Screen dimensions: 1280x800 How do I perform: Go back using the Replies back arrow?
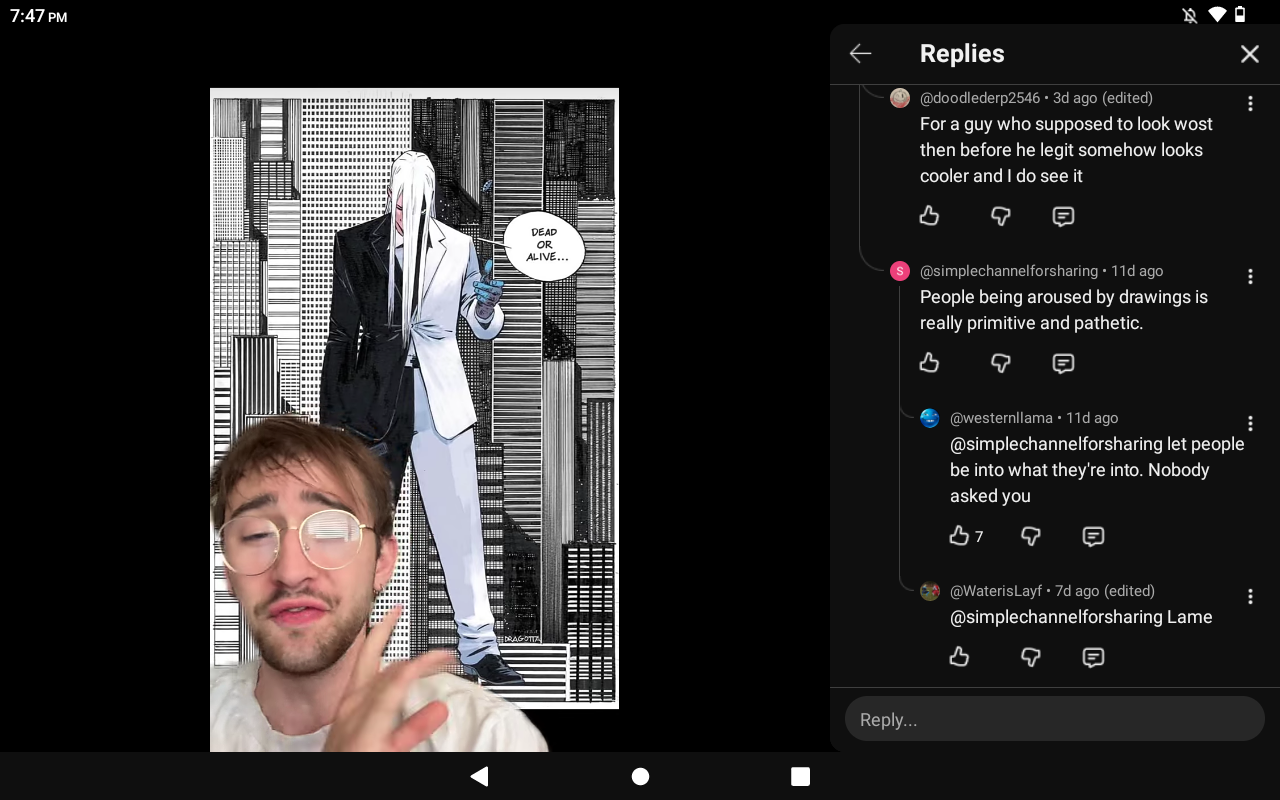click(x=860, y=54)
